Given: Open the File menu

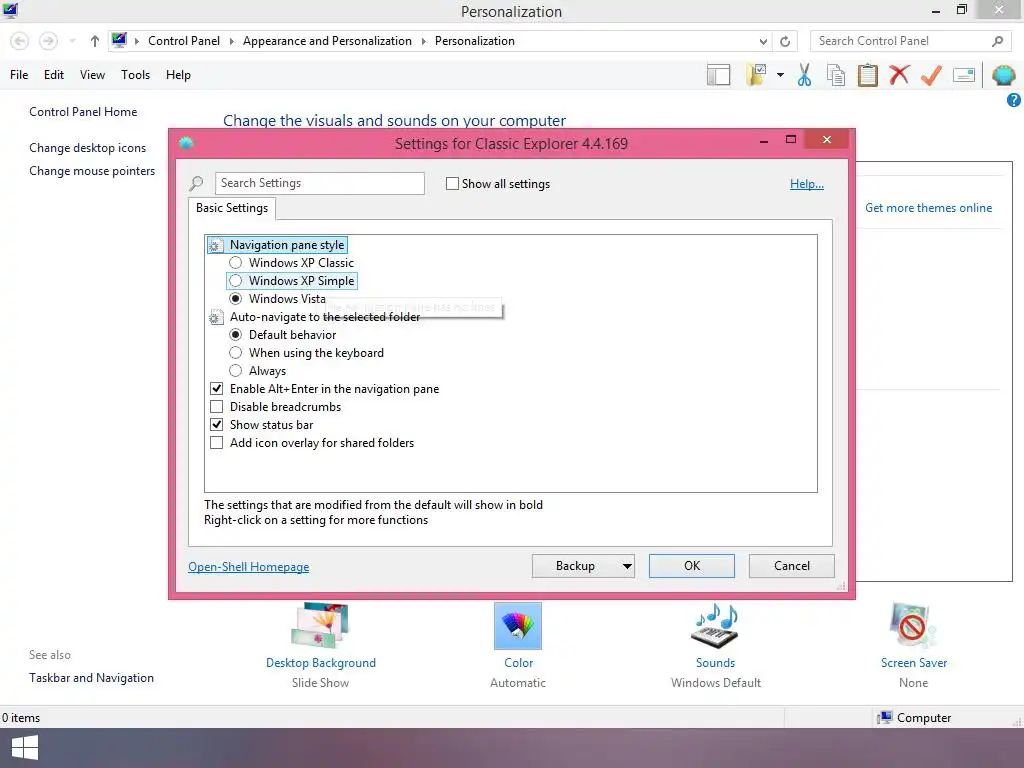Looking at the screenshot, I should coord(19,75).
